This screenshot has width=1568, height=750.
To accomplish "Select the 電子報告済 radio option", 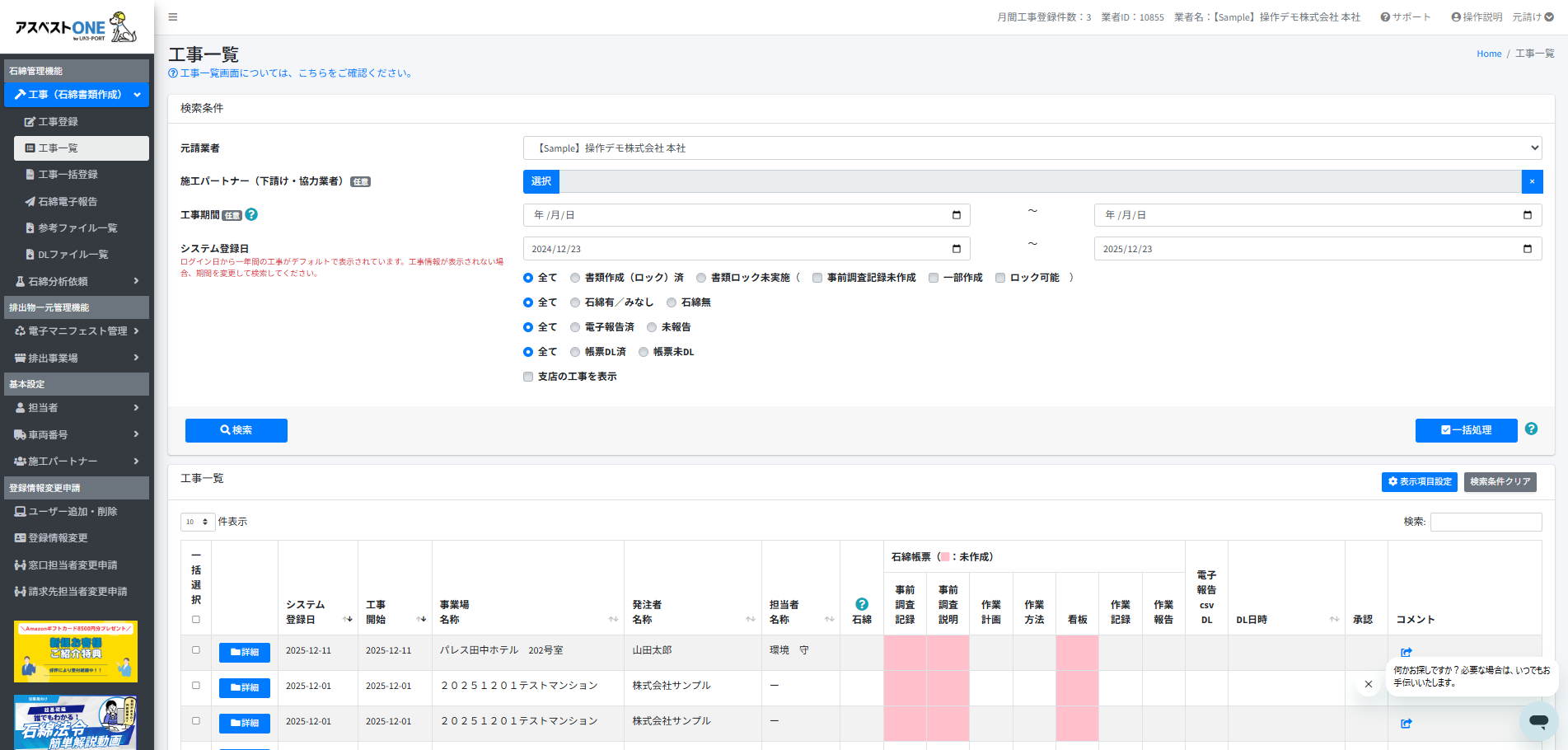I will click(575, 327).
